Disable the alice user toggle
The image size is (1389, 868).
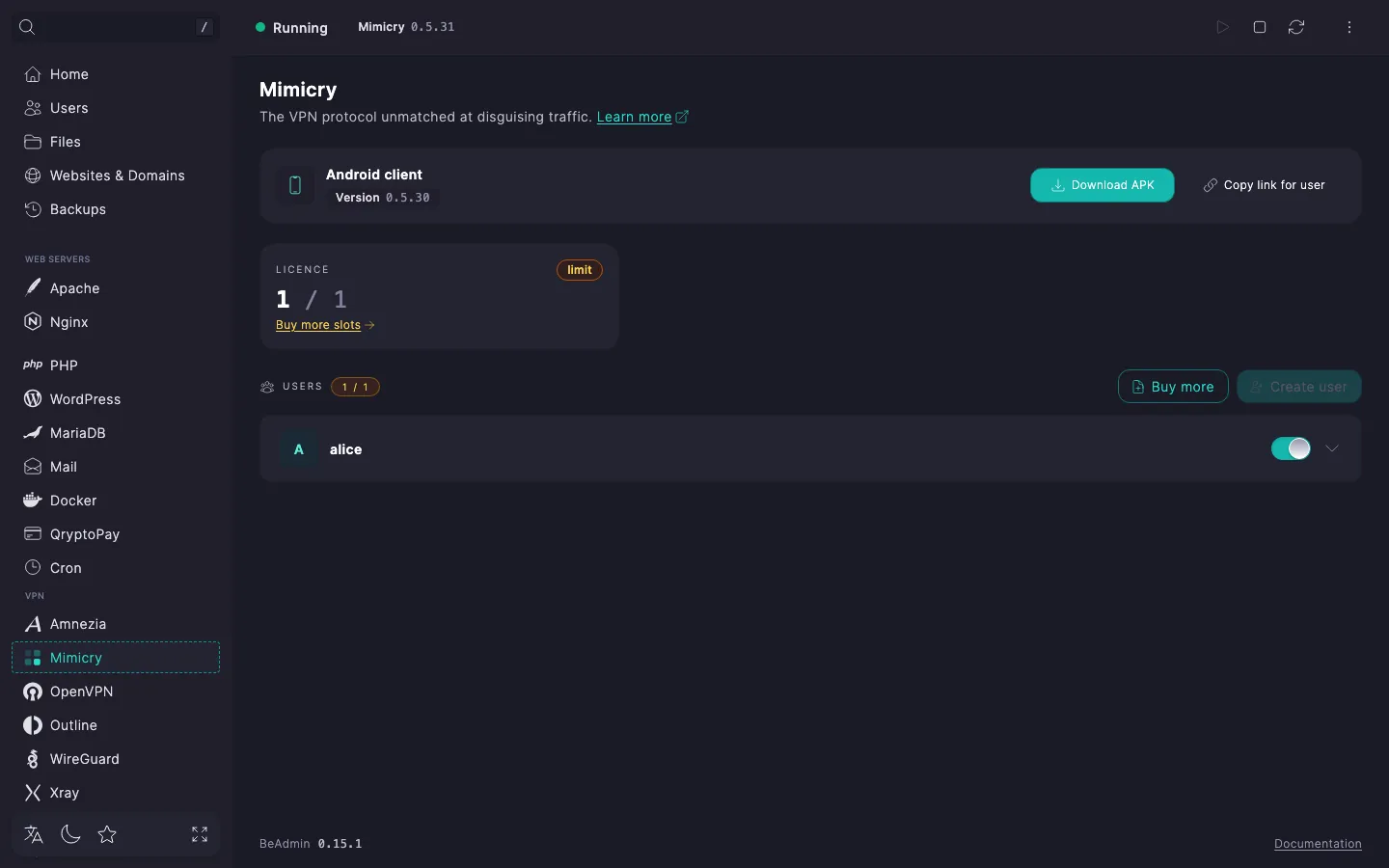pos(1291,448)
